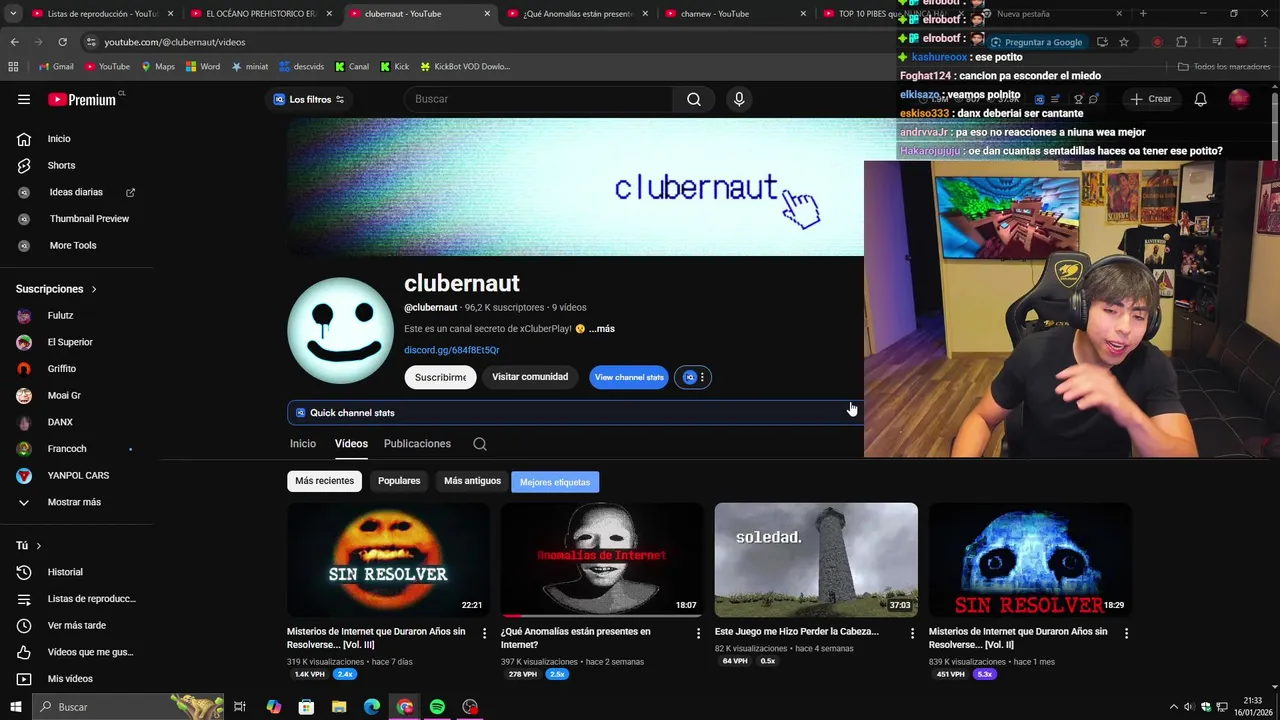Open the tab search dropdown arrow
This screenshot has width=1280, height=720.
coord(14,14)
